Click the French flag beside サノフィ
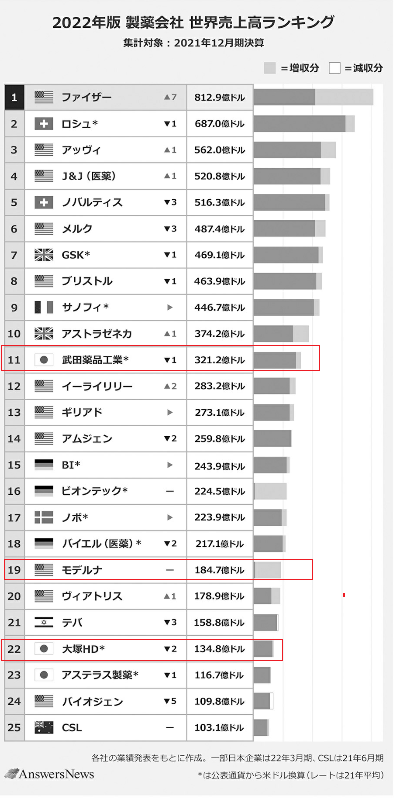 (44, 307)
